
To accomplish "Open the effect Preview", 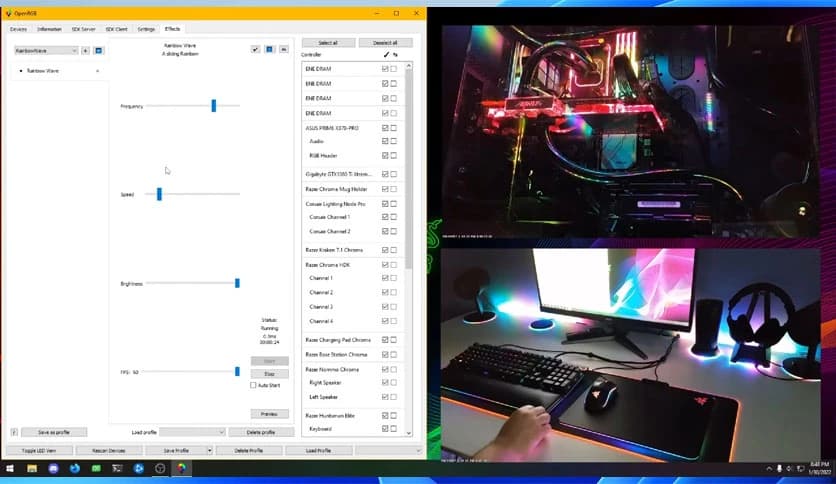I will (270, 414).
